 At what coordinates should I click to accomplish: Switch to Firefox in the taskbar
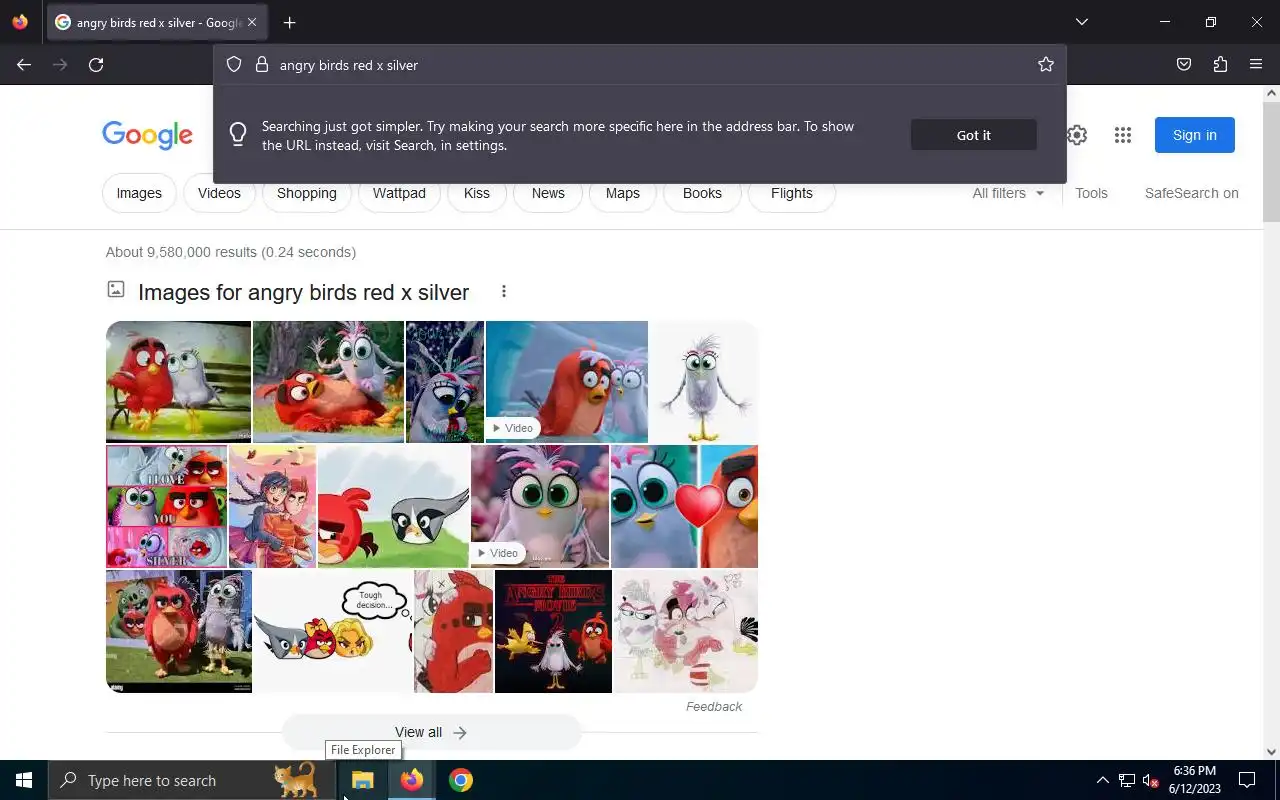412,780
